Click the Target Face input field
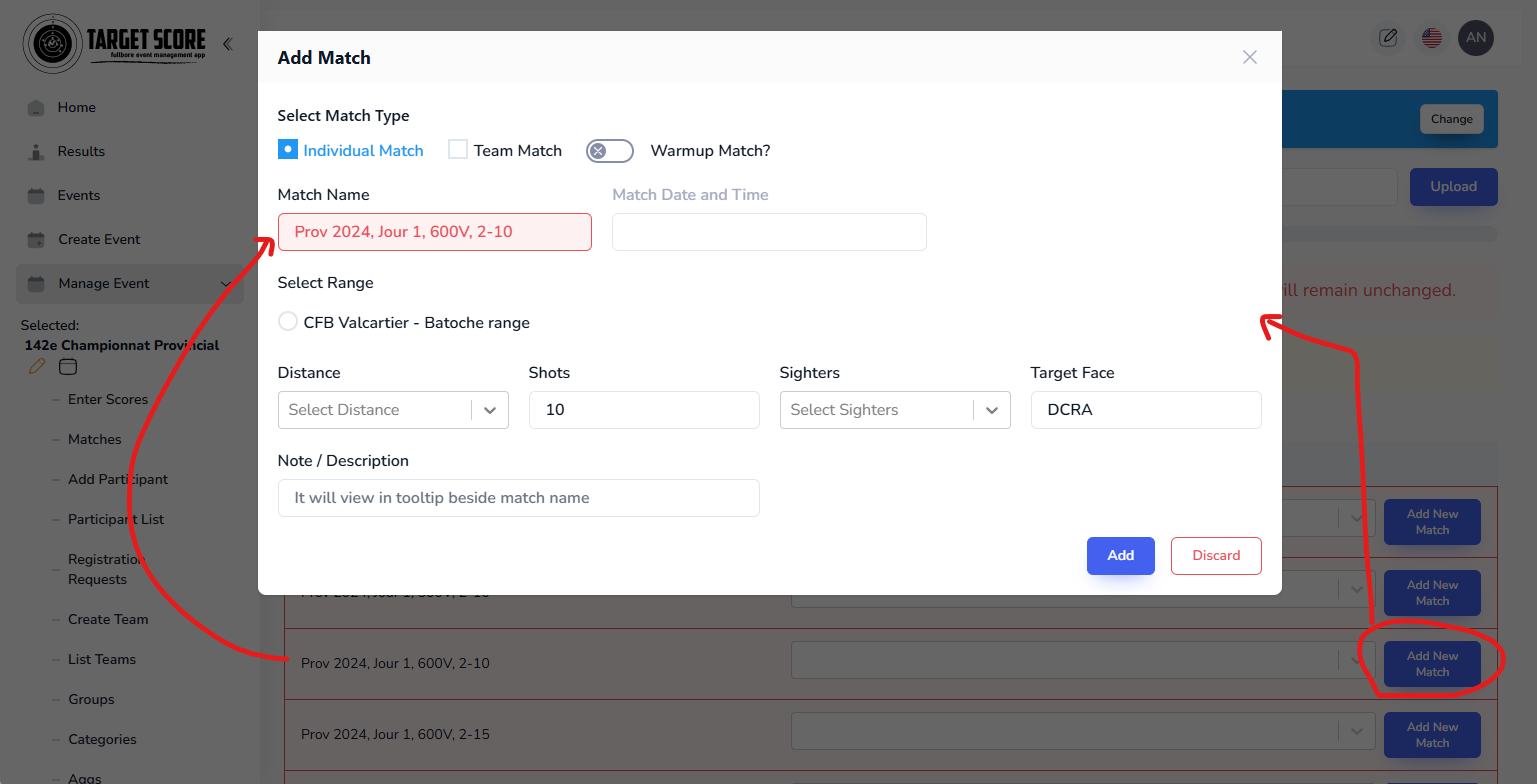 1146,410
